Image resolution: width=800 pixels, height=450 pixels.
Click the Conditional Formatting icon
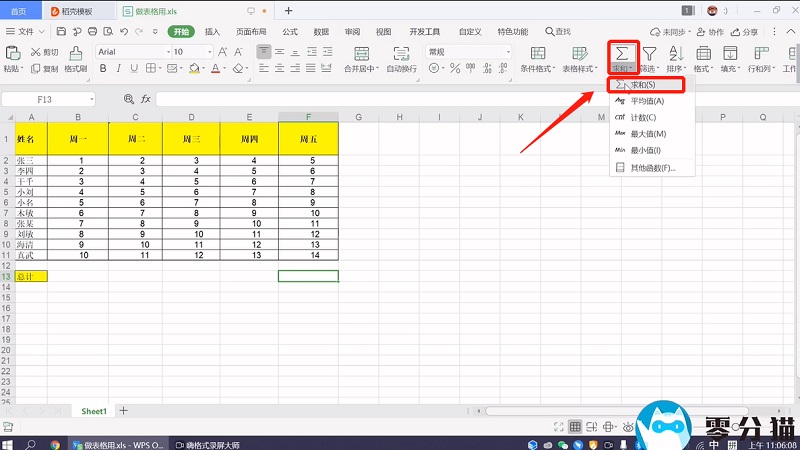(x=537, y=53)
